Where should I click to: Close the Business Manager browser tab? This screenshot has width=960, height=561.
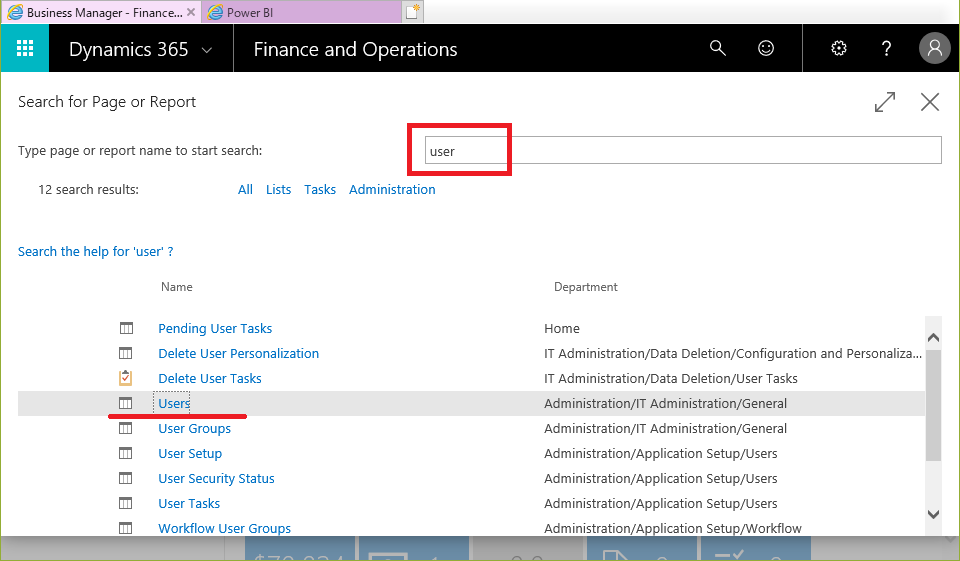click(x=191, y=12)
